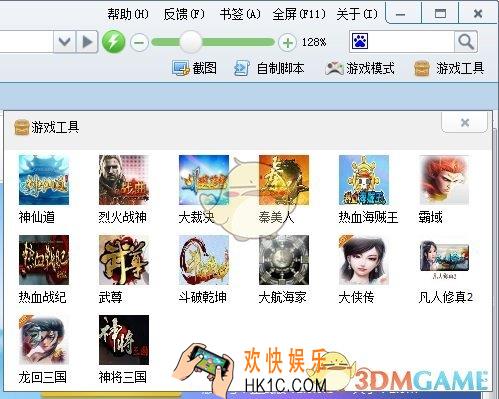This screenshot has width=499, height=399.
Task: Click the 热血海贼王 label
Action: pyautogui.click(x=368, y=217)
